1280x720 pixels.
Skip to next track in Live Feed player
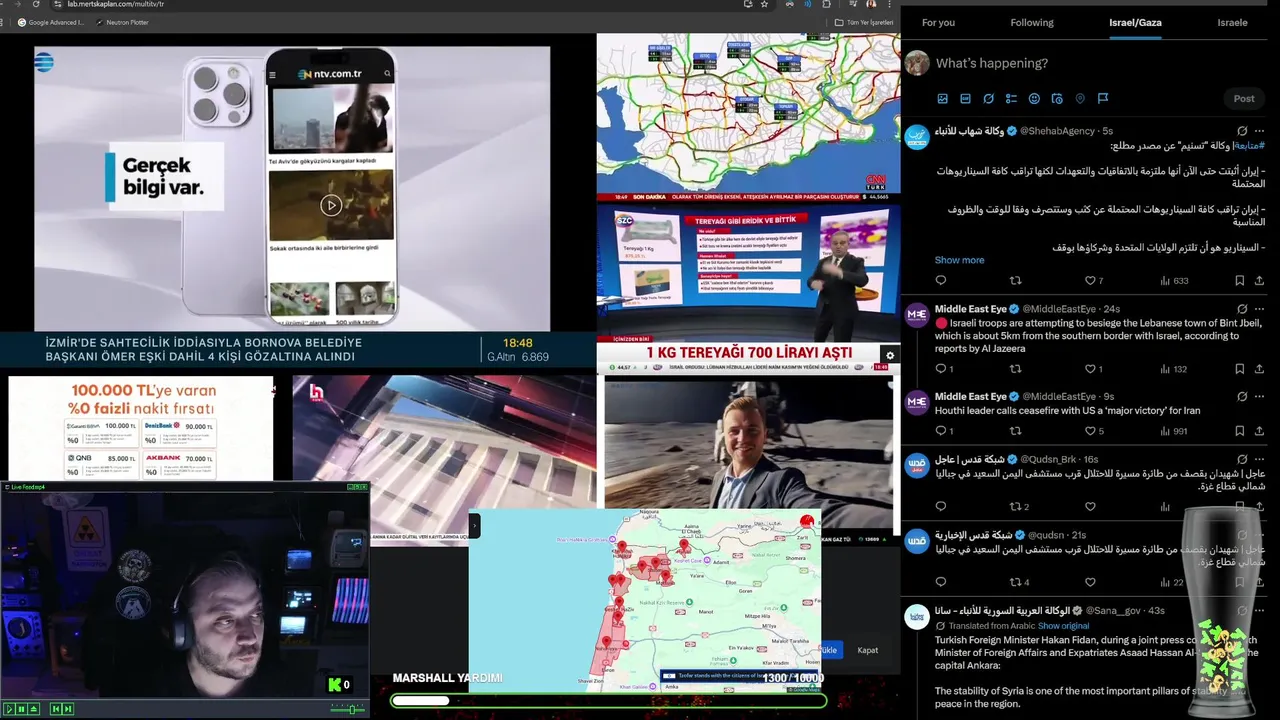point(67,709)
